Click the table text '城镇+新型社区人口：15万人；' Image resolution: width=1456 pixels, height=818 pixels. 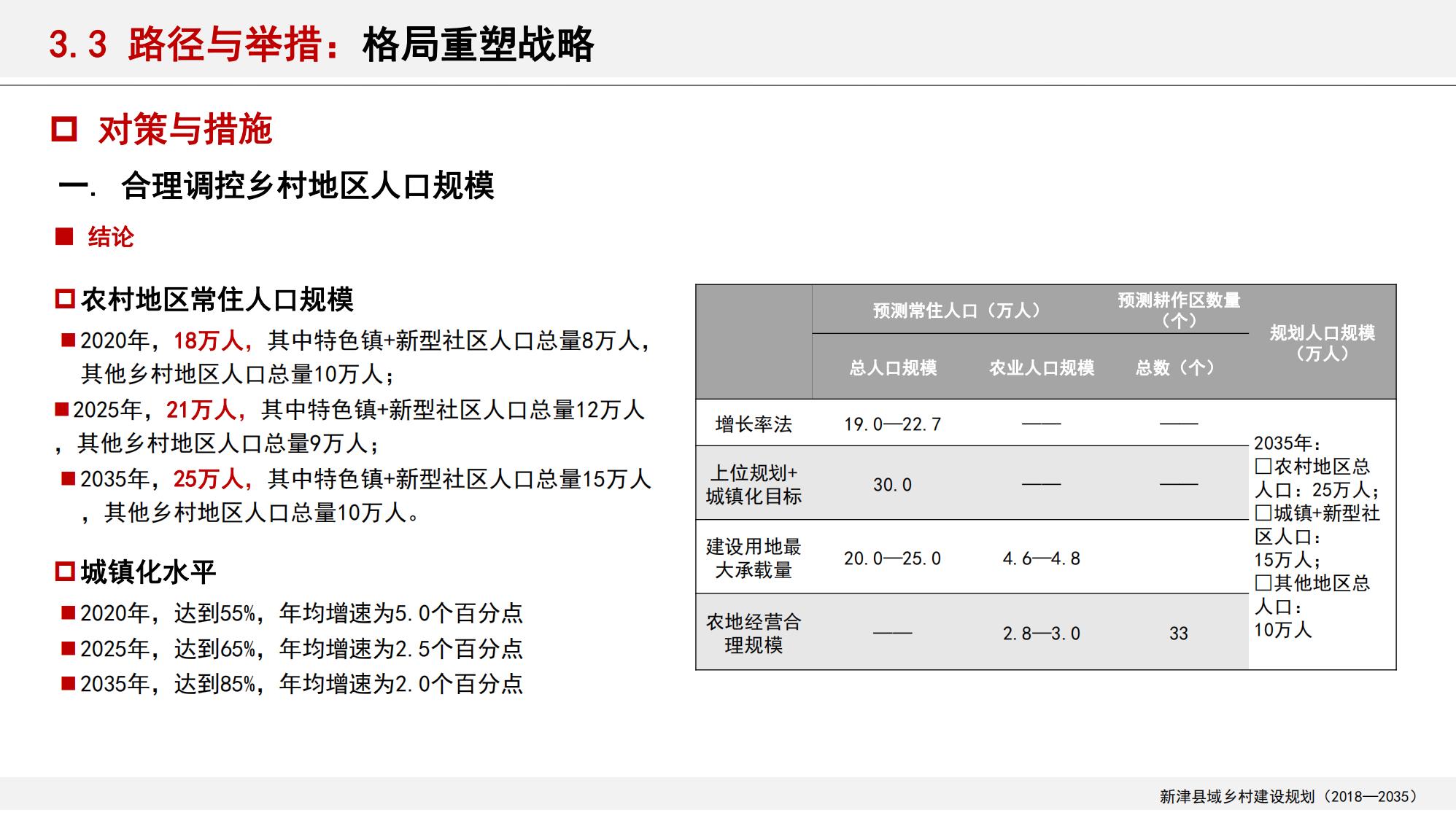1317,537
